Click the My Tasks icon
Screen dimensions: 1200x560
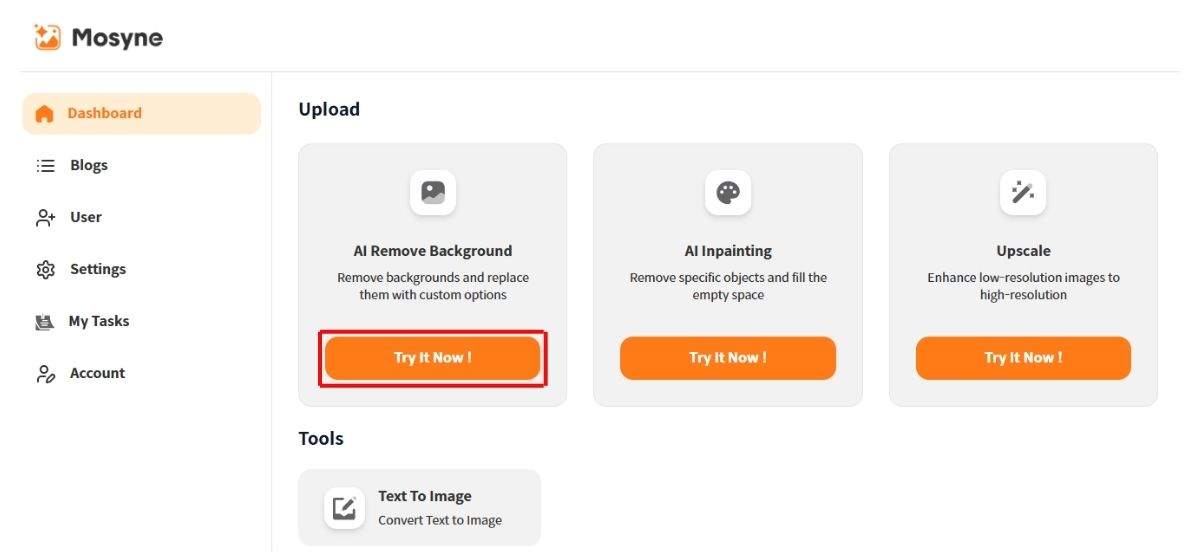[44, 322]
